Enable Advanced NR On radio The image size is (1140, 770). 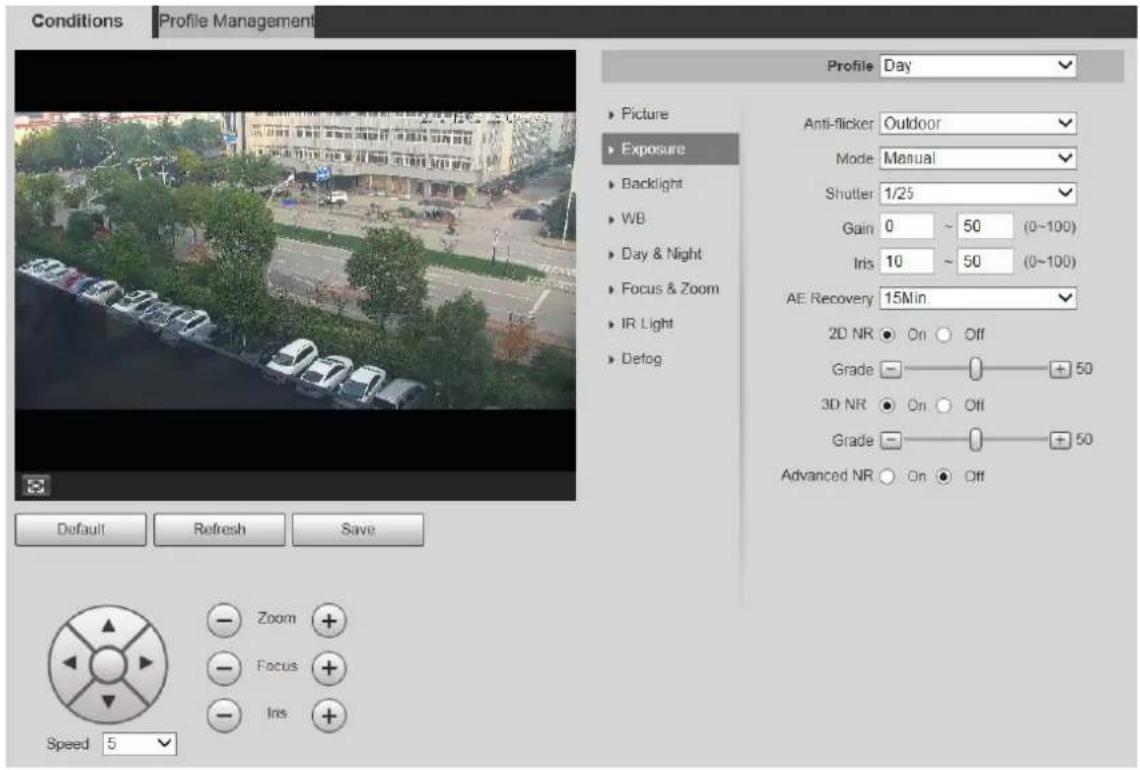click(887, 476)
